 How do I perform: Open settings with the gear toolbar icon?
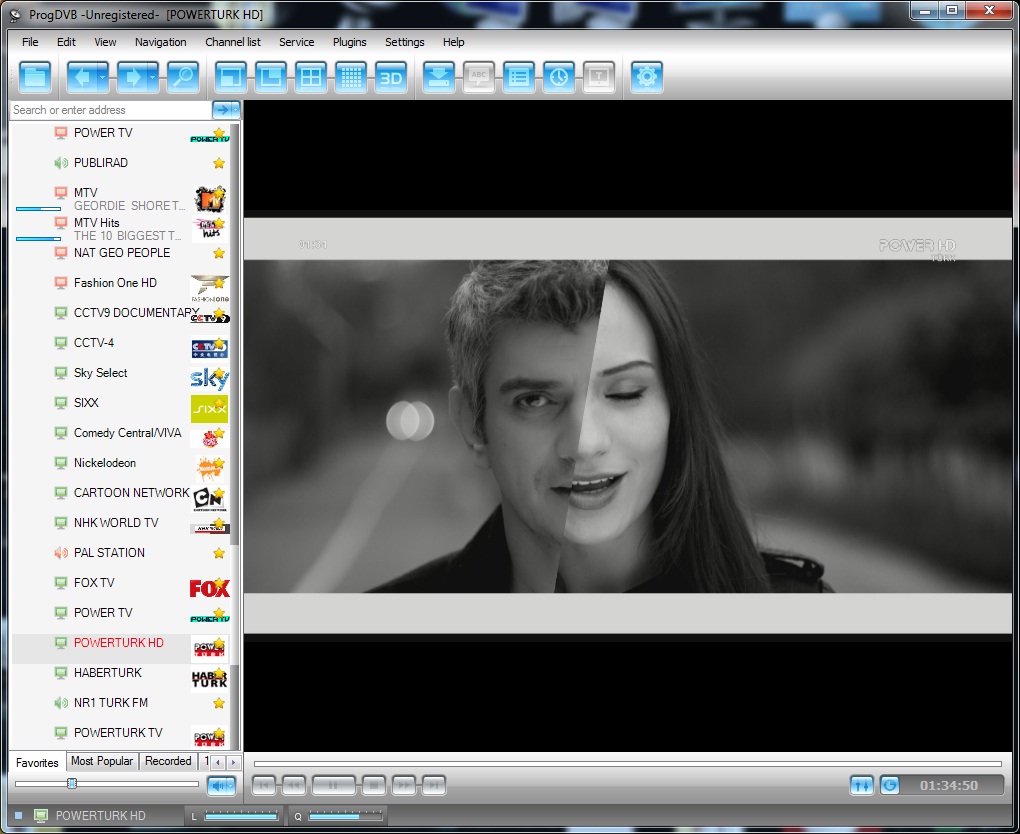coord(647,77)
